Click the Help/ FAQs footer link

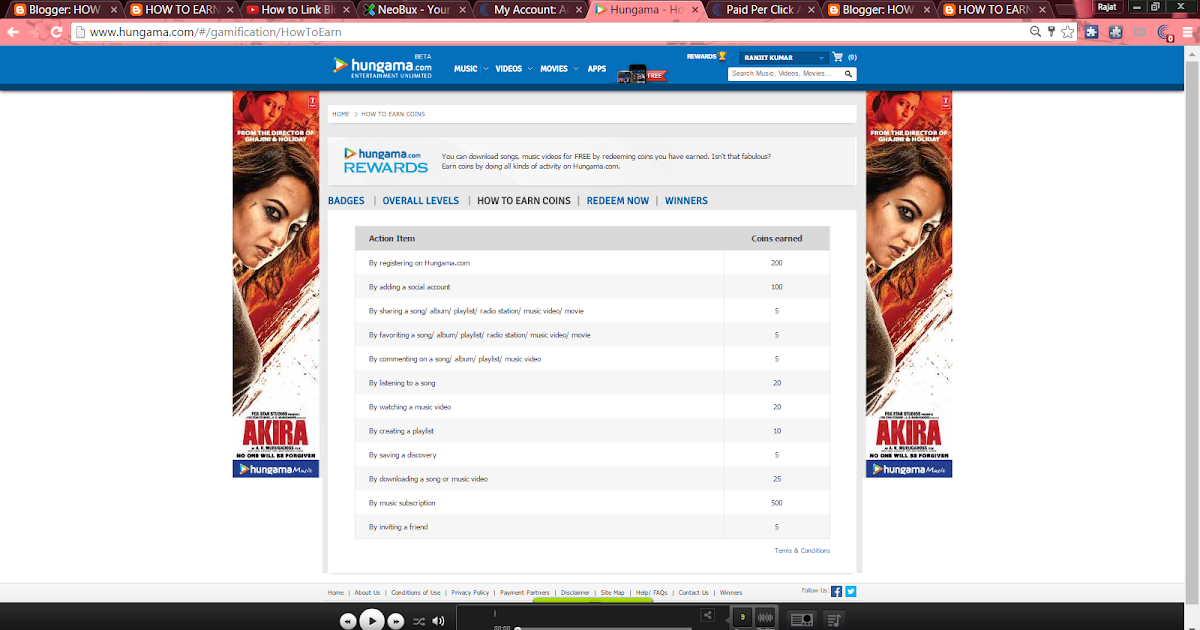tap(652, 593)
